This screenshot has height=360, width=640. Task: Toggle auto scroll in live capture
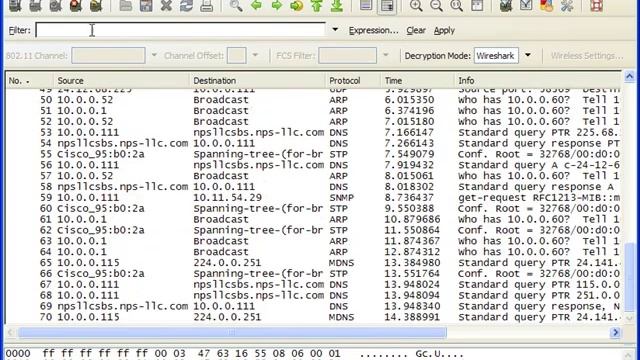(x=387, y=6)
